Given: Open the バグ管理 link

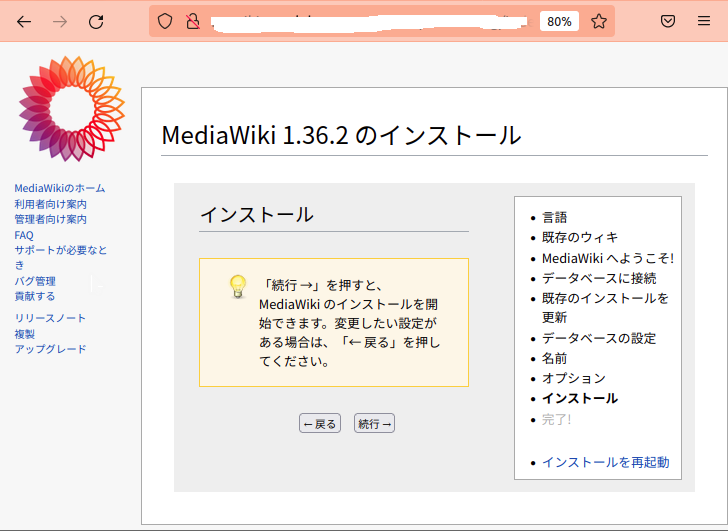Looking at the screenshot, I should pyautogui.click(x=35, y=281).
